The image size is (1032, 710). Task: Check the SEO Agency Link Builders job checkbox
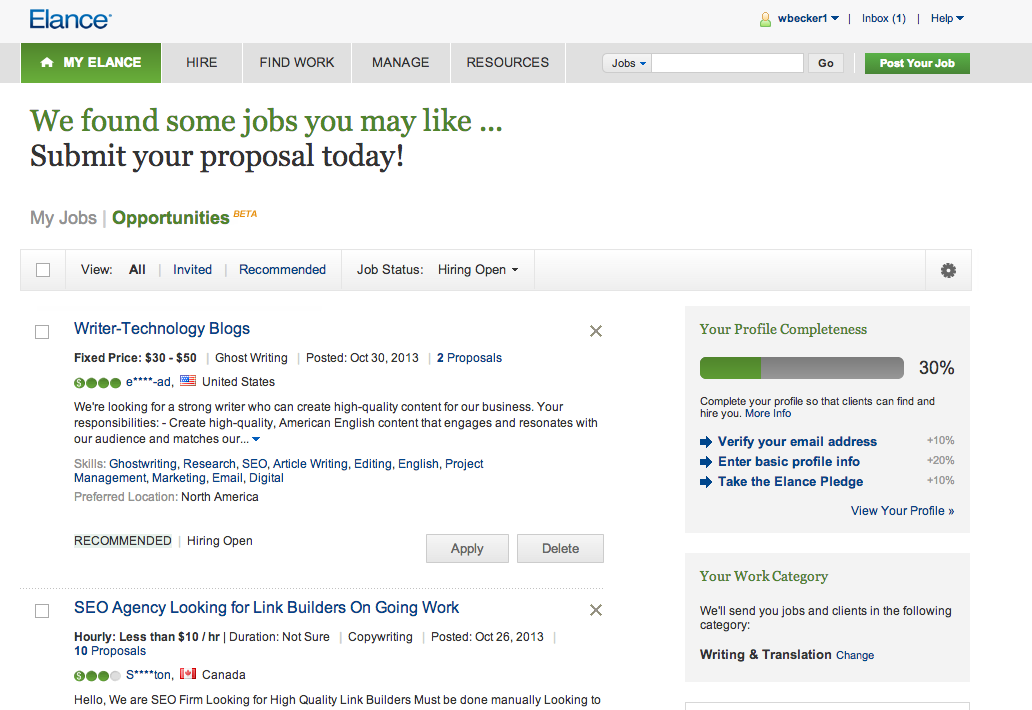click(41, 611)
